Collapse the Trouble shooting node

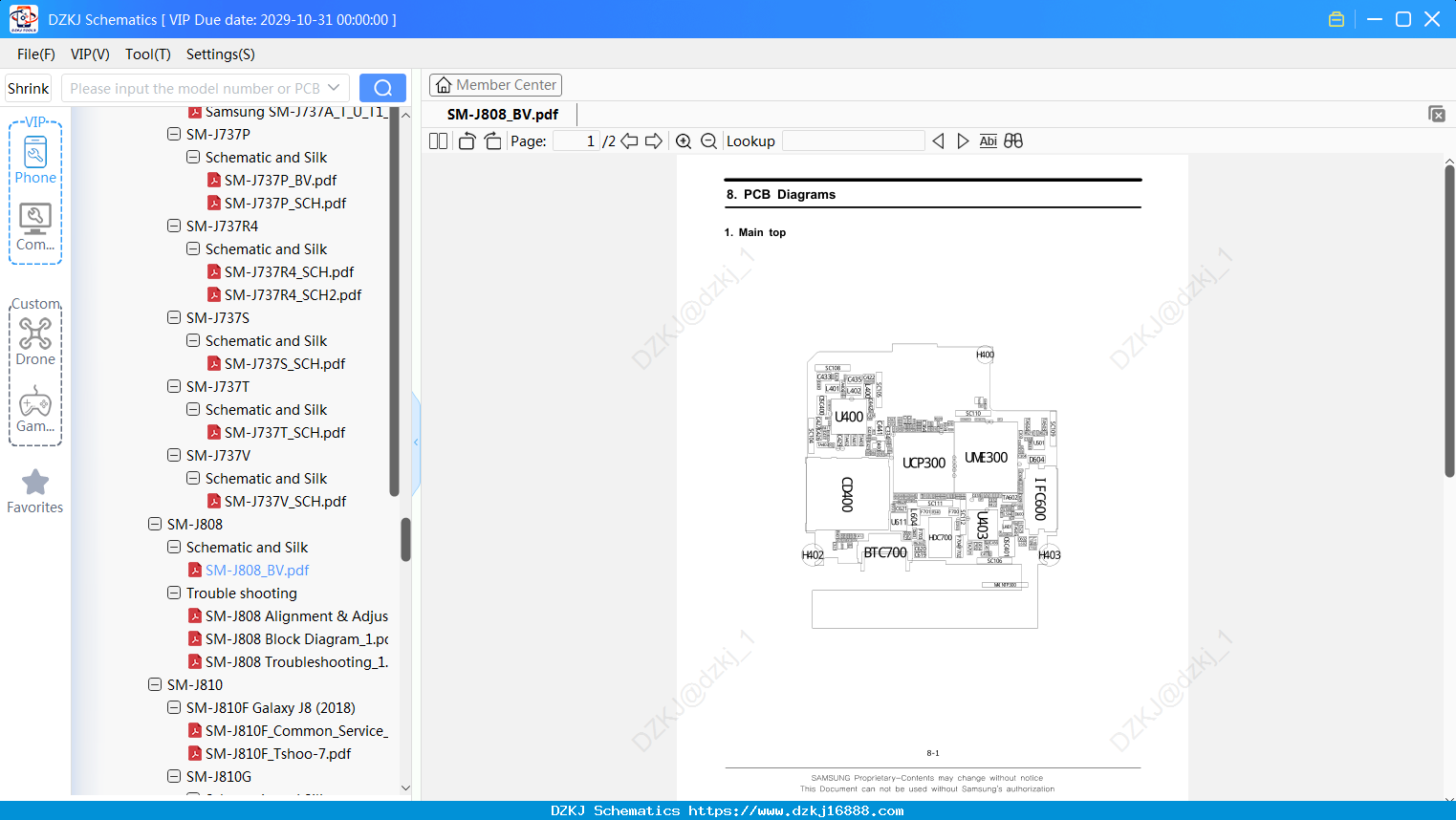tap(174, 593)
